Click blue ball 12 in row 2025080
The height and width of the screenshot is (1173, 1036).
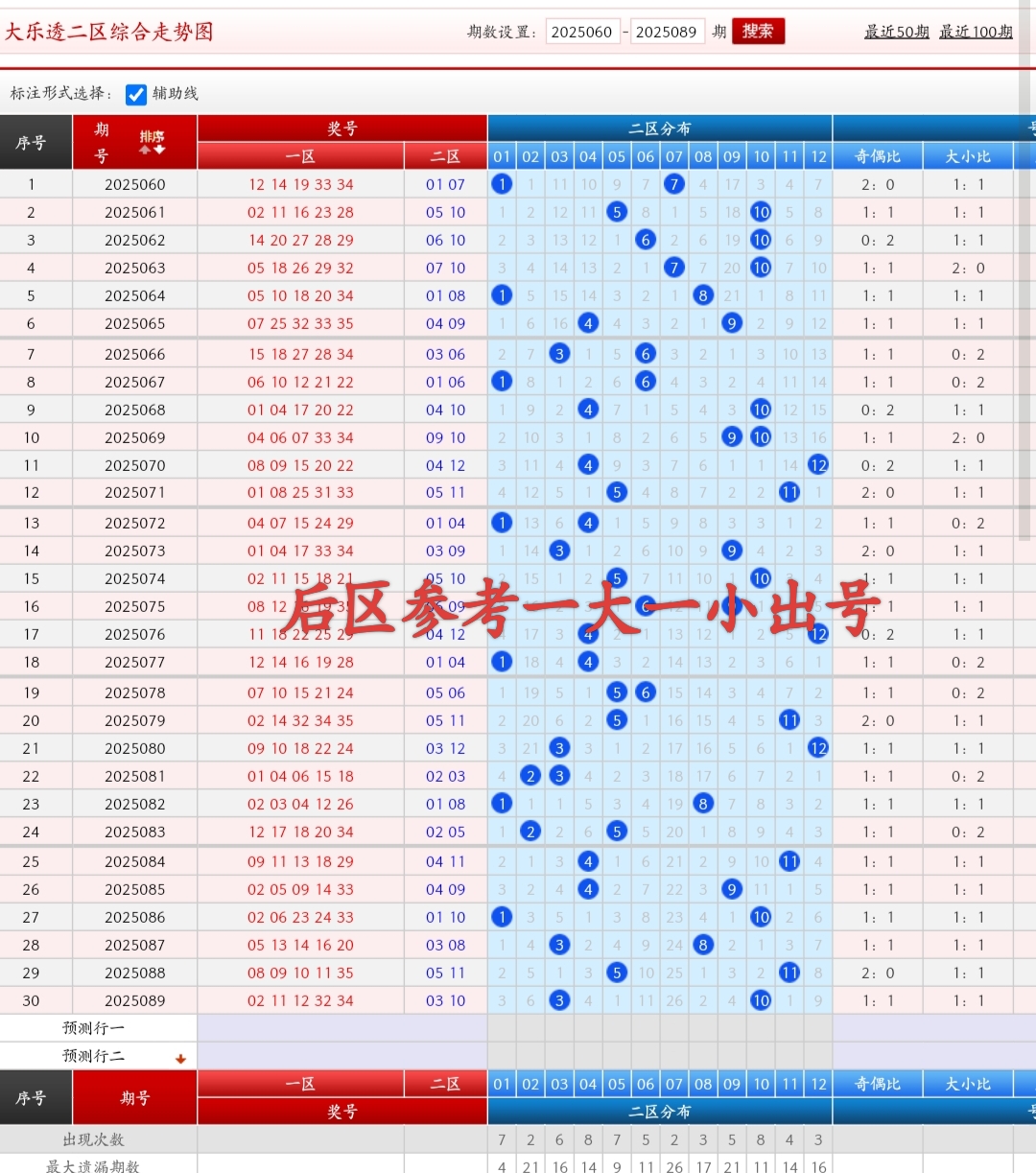[x=818, y=748]
